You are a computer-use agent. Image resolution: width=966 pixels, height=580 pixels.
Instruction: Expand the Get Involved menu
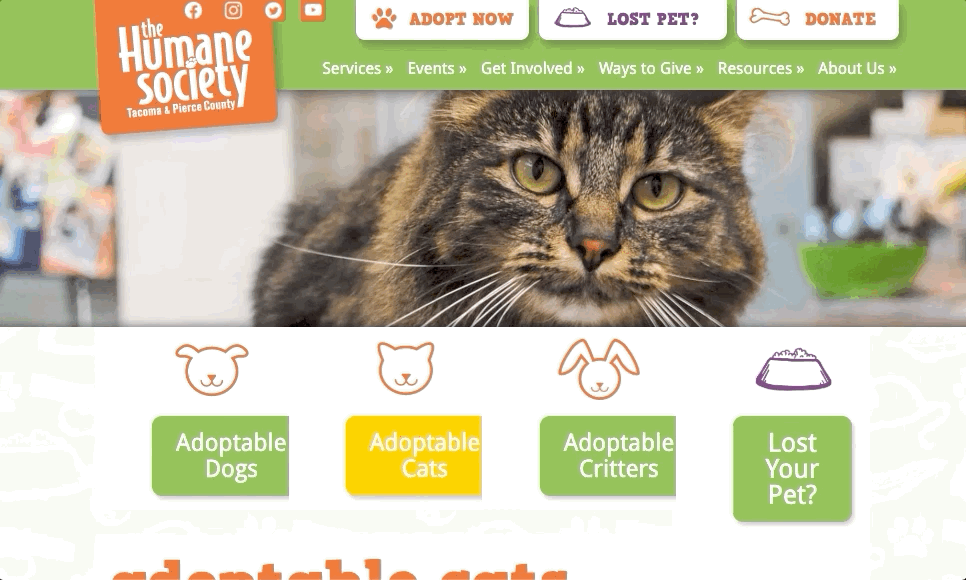pos(532,68)
